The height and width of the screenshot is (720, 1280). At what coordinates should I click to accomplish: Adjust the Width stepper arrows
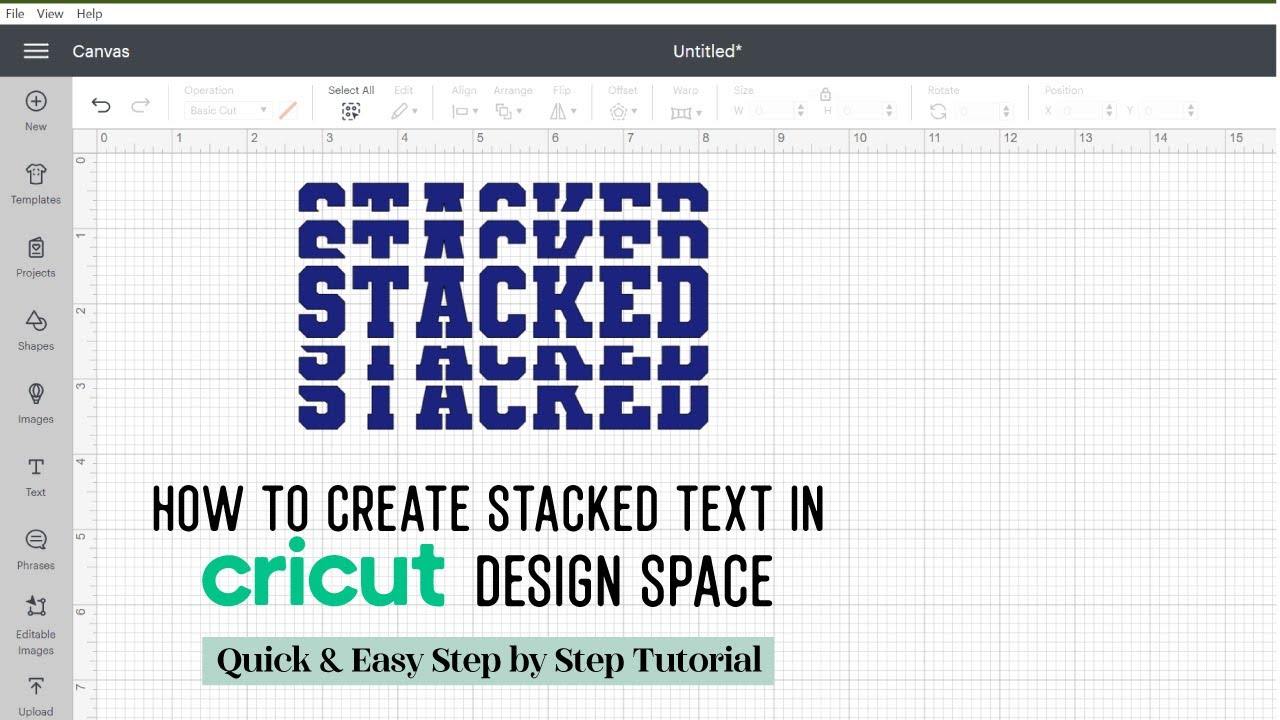(x=800, y=111)
